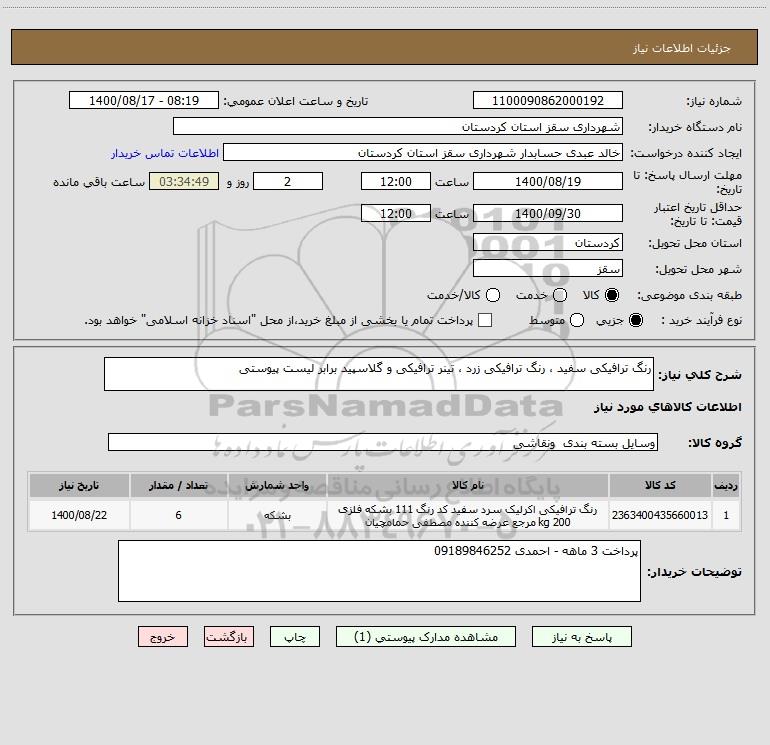
Task: Click the delivery province field کردستان
Action: 548,242
